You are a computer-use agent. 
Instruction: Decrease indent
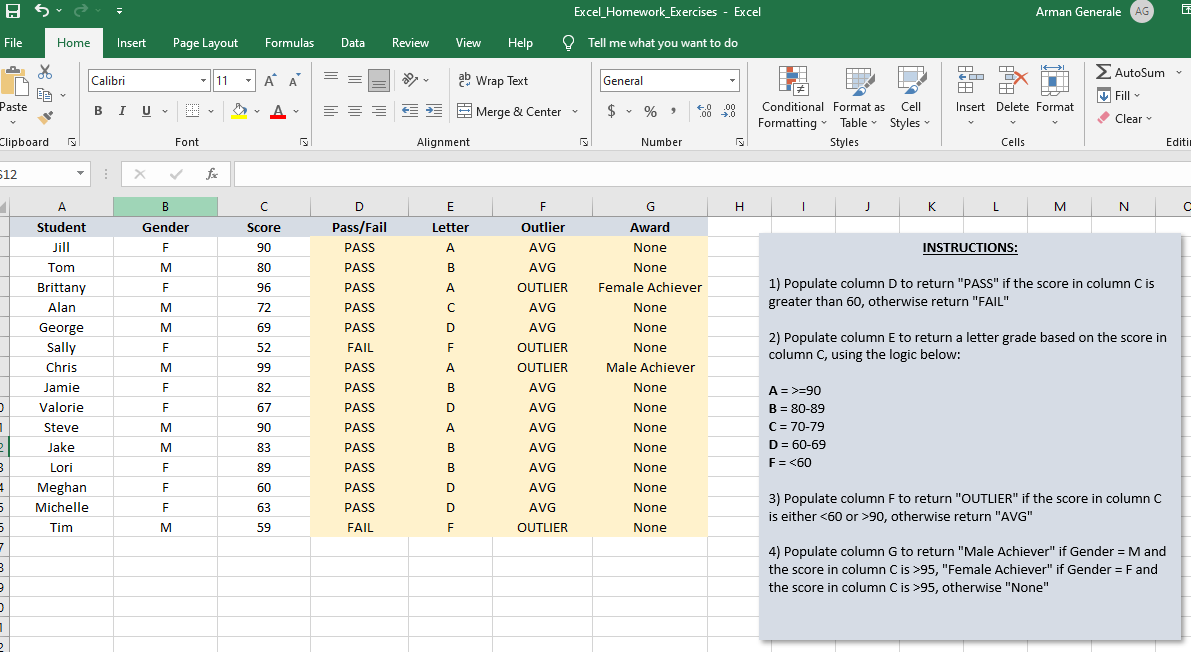409,111
